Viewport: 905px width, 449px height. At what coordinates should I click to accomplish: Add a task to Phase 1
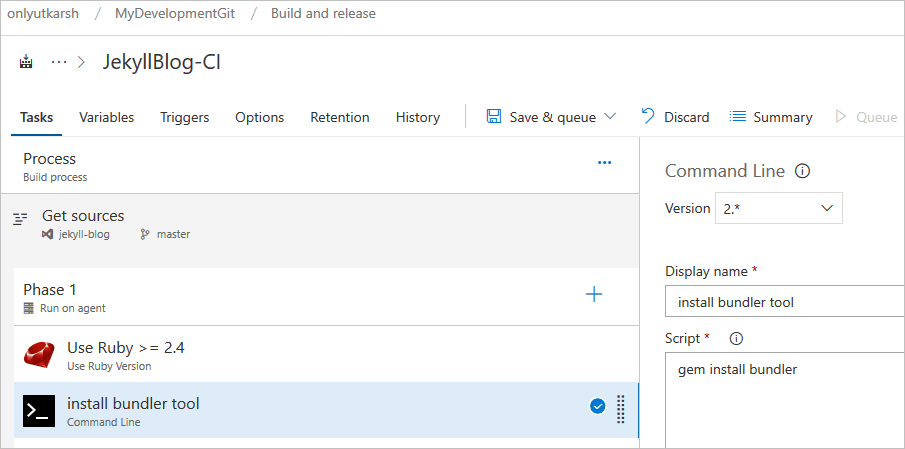pyautogui.click(x=593, y=294)
